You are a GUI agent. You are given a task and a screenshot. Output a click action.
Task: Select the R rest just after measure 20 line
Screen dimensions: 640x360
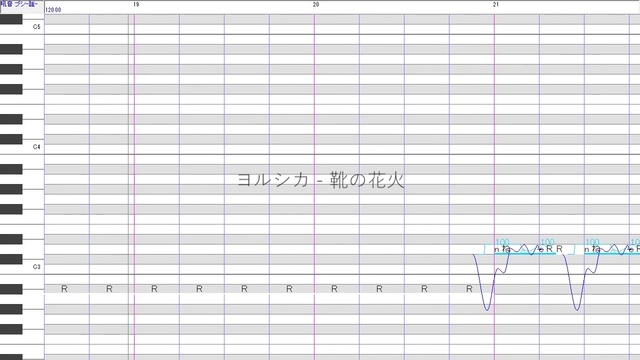click(x=337, y=289)
